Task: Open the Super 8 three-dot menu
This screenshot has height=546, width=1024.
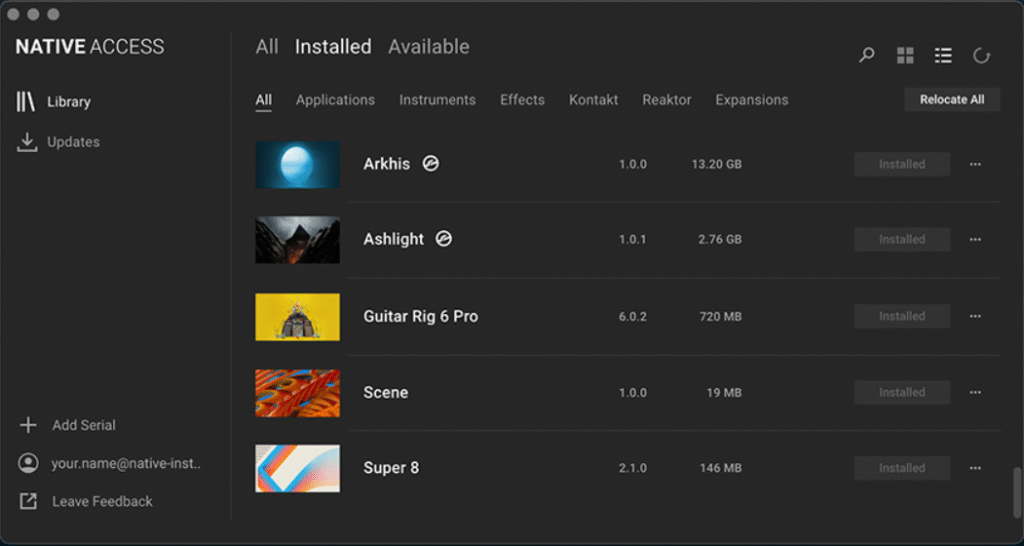Action: (x=975, y=468)
